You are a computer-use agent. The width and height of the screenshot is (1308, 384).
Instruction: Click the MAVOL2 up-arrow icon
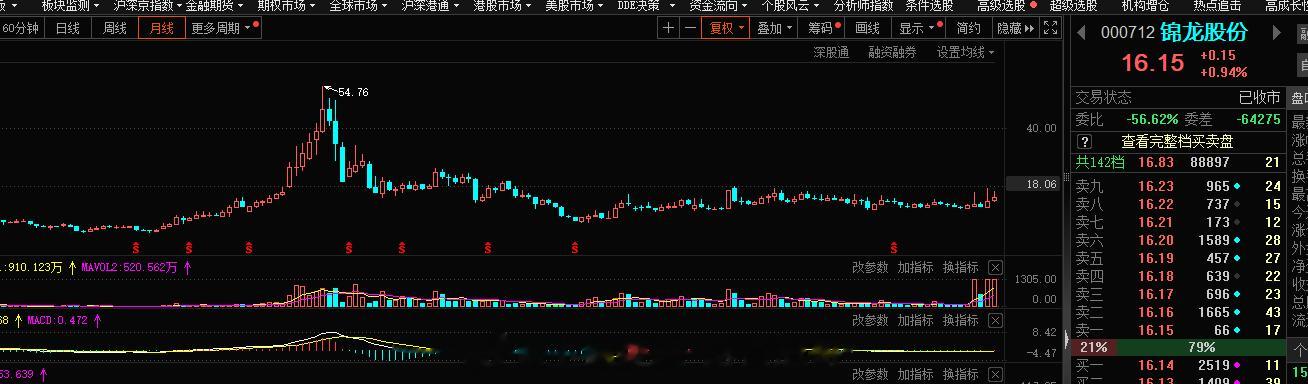[x=187, y=267]
